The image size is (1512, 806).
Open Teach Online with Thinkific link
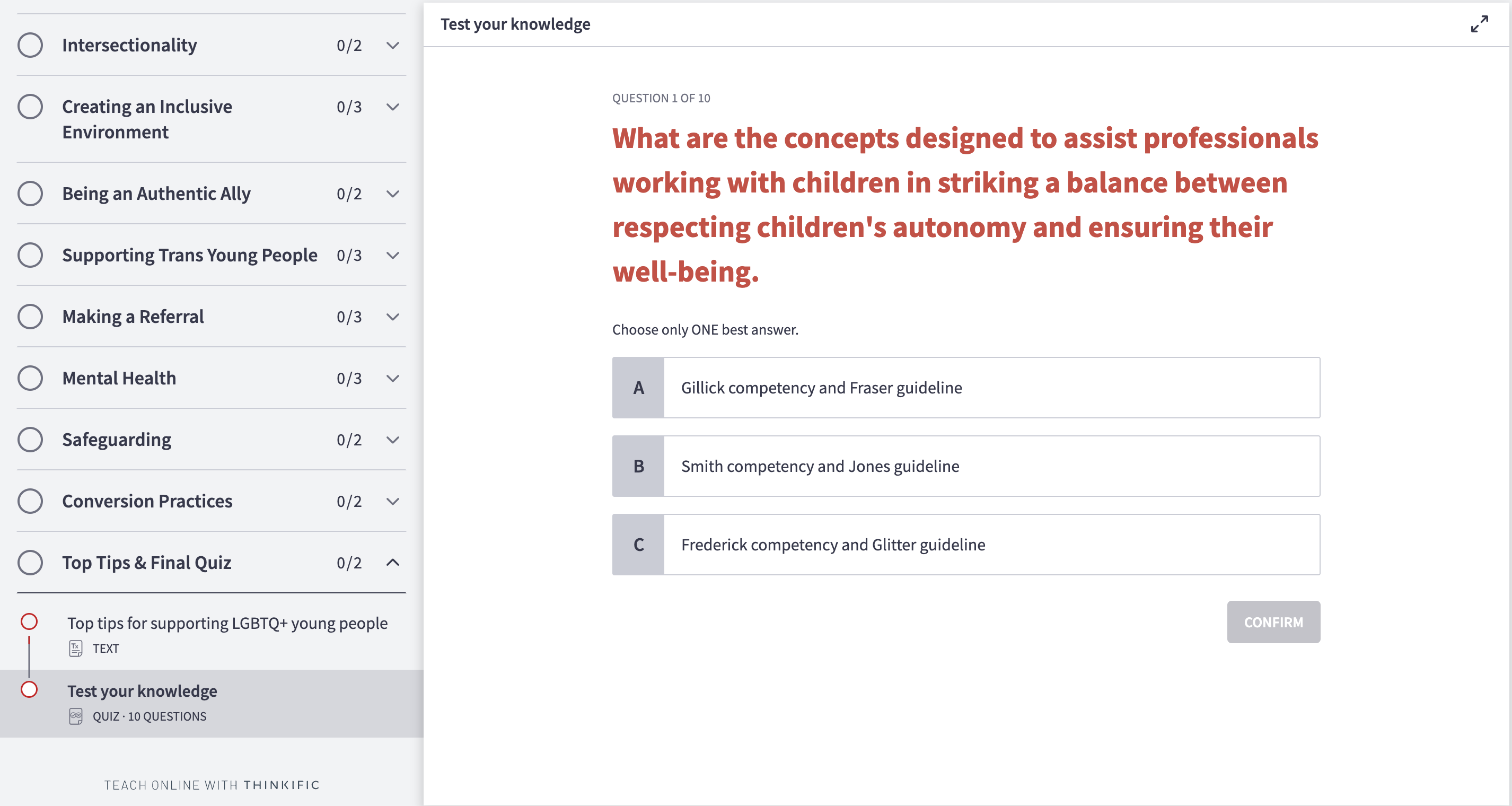tap(212, 785)
